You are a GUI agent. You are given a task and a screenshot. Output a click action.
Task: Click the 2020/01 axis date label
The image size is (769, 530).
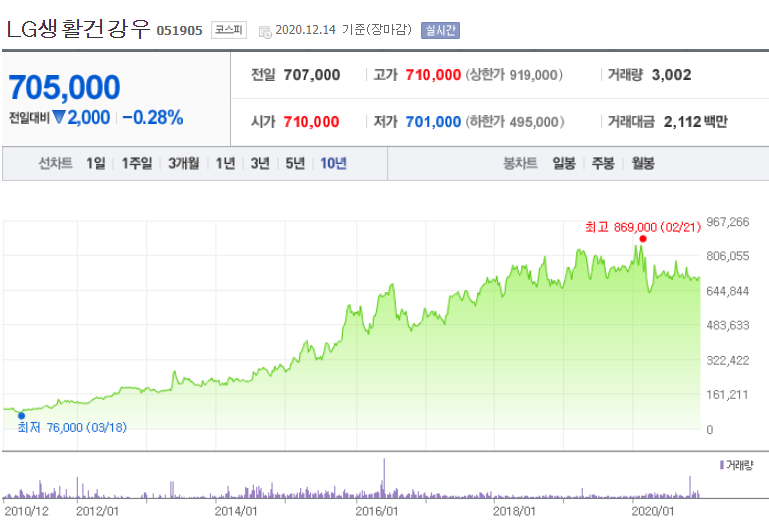[653, 511]
